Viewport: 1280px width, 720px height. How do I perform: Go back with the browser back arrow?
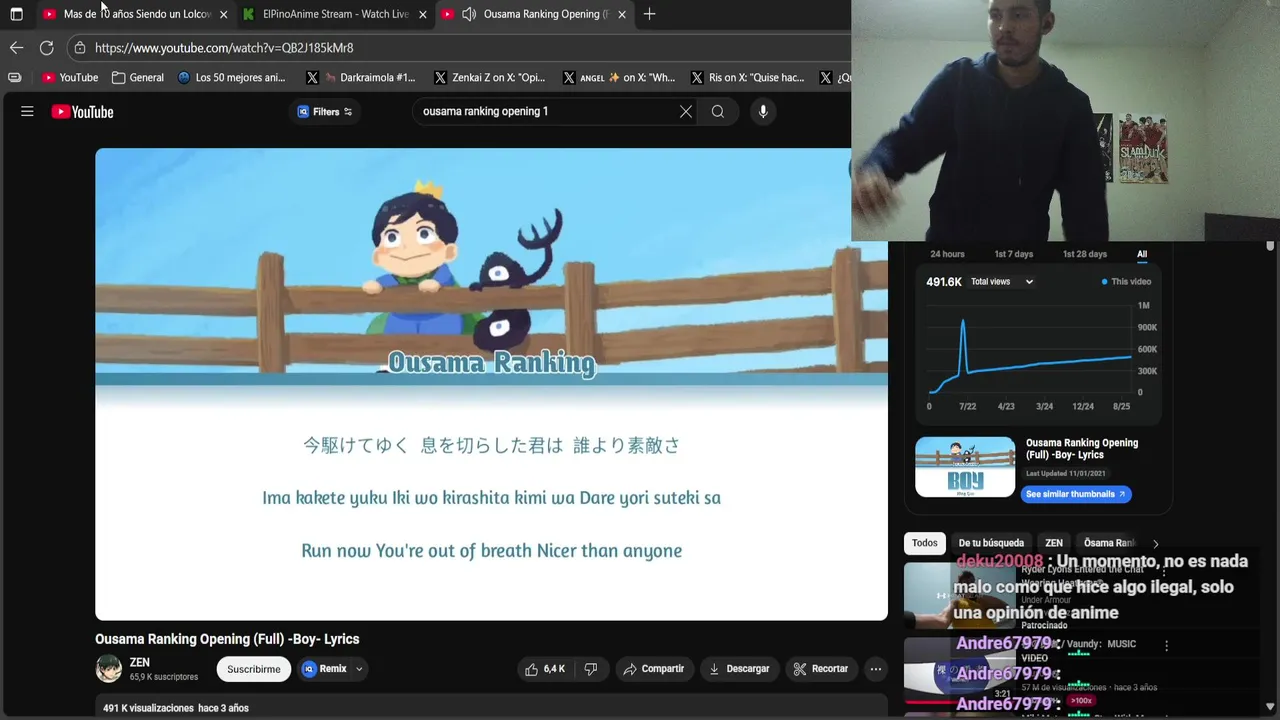click(x=16, y=47)
